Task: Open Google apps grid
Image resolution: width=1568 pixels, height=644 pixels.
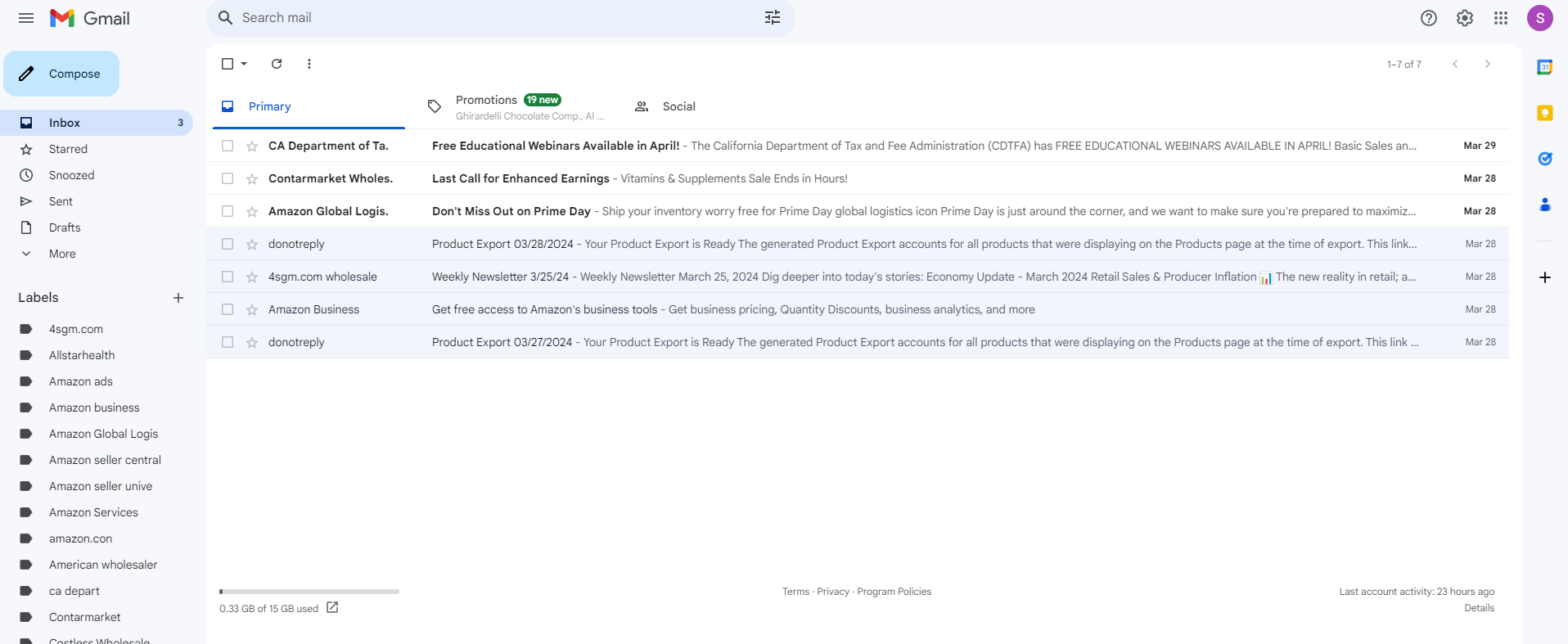Action: coord(1501,18)
